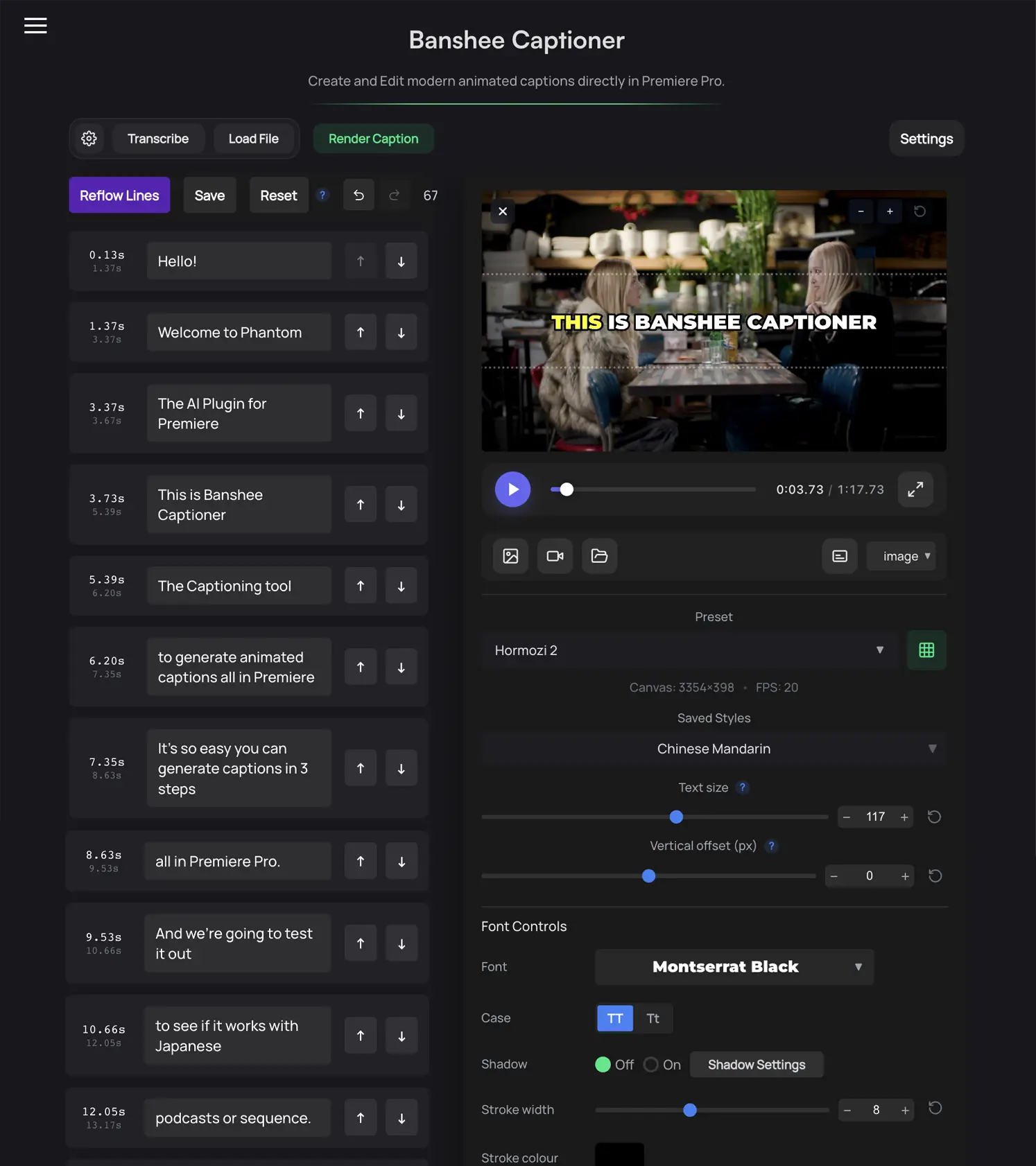Select the shadow Off radio button
Screen dimensions: 1036x1166
(603, 1065)
